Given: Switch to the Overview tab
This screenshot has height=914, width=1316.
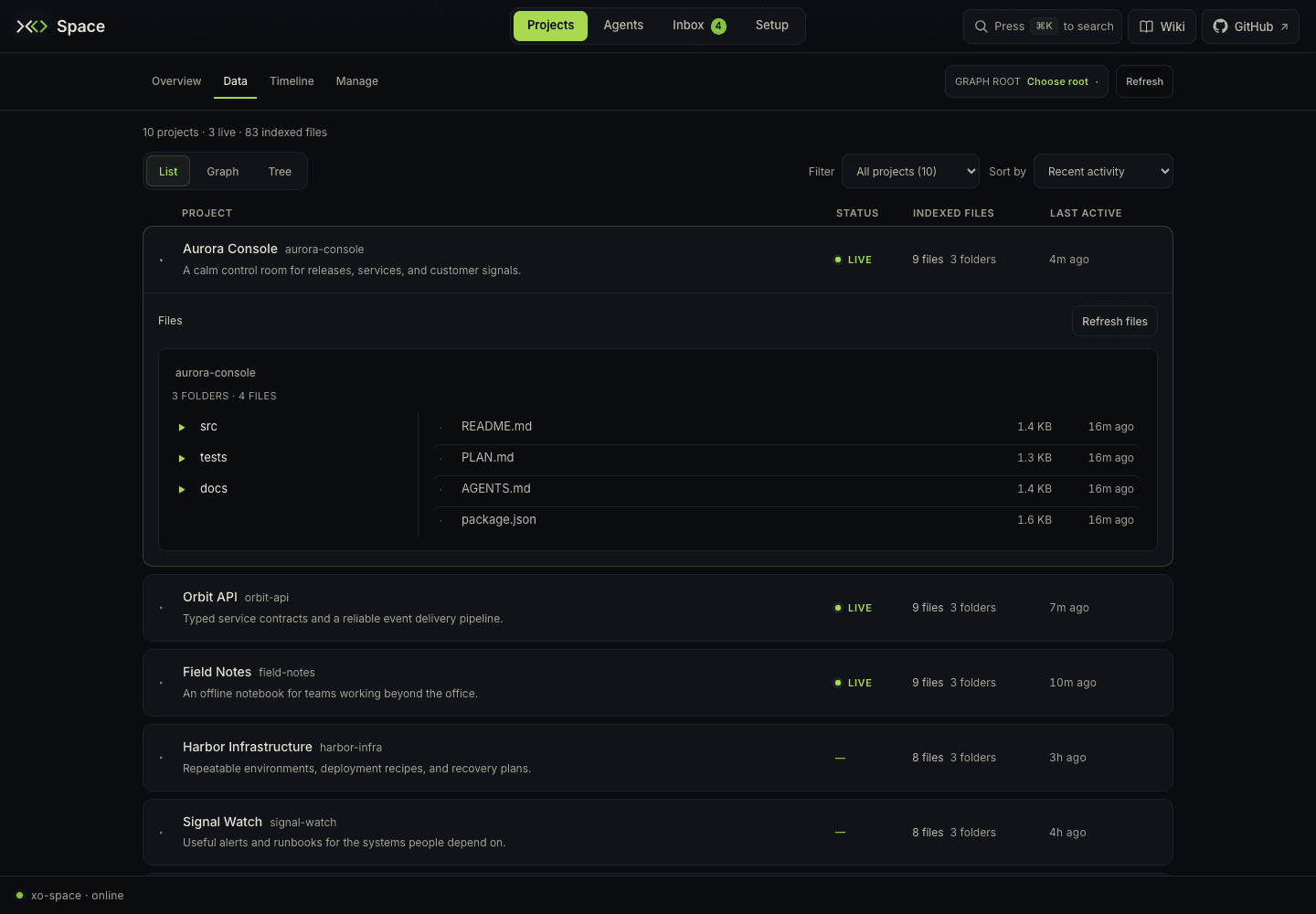Looking at the screenshot, I should tap(176, 81).
